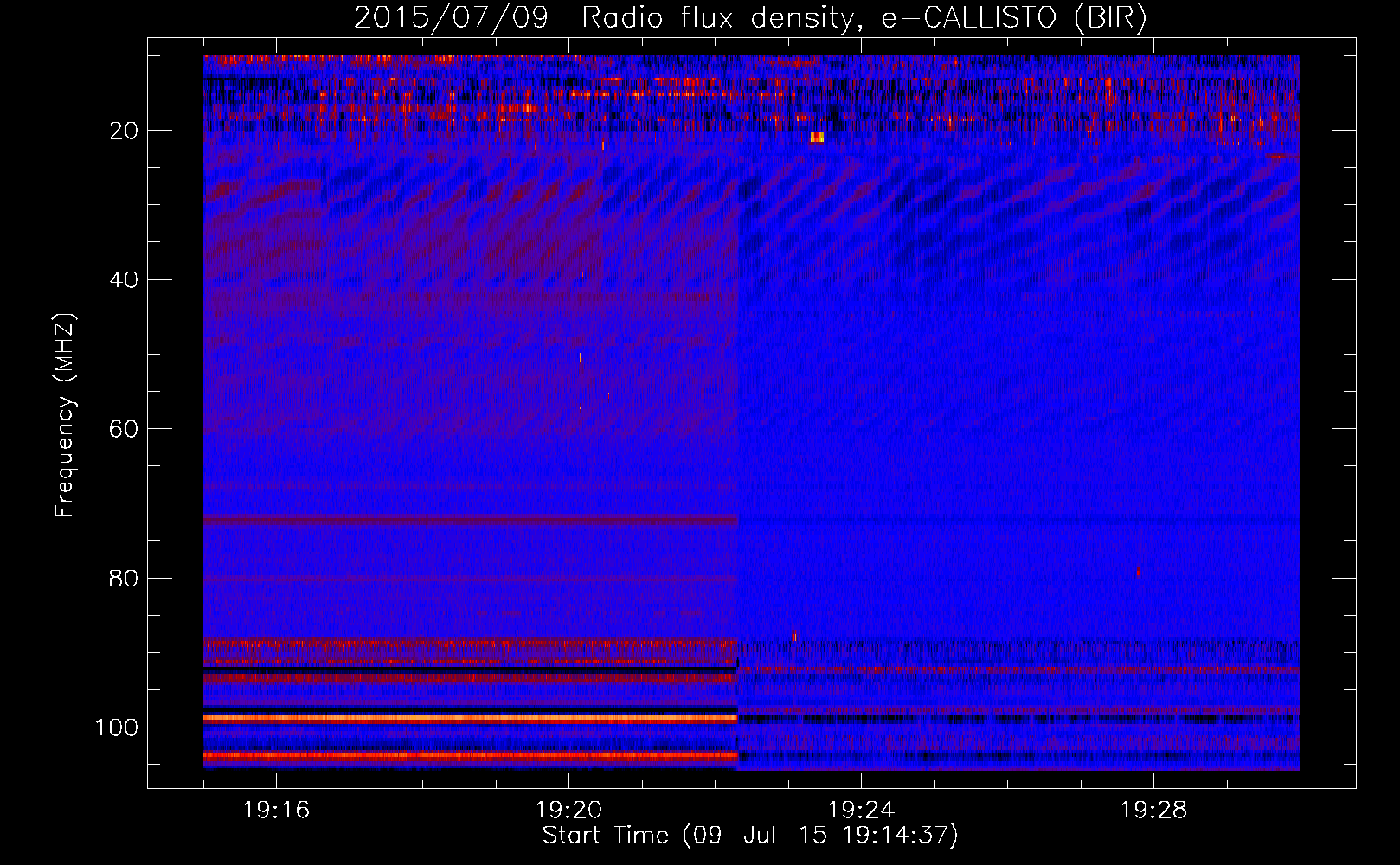Click the 40 frequency tick label
Screen dimensions: 1400x865
[x=123, y=280]
